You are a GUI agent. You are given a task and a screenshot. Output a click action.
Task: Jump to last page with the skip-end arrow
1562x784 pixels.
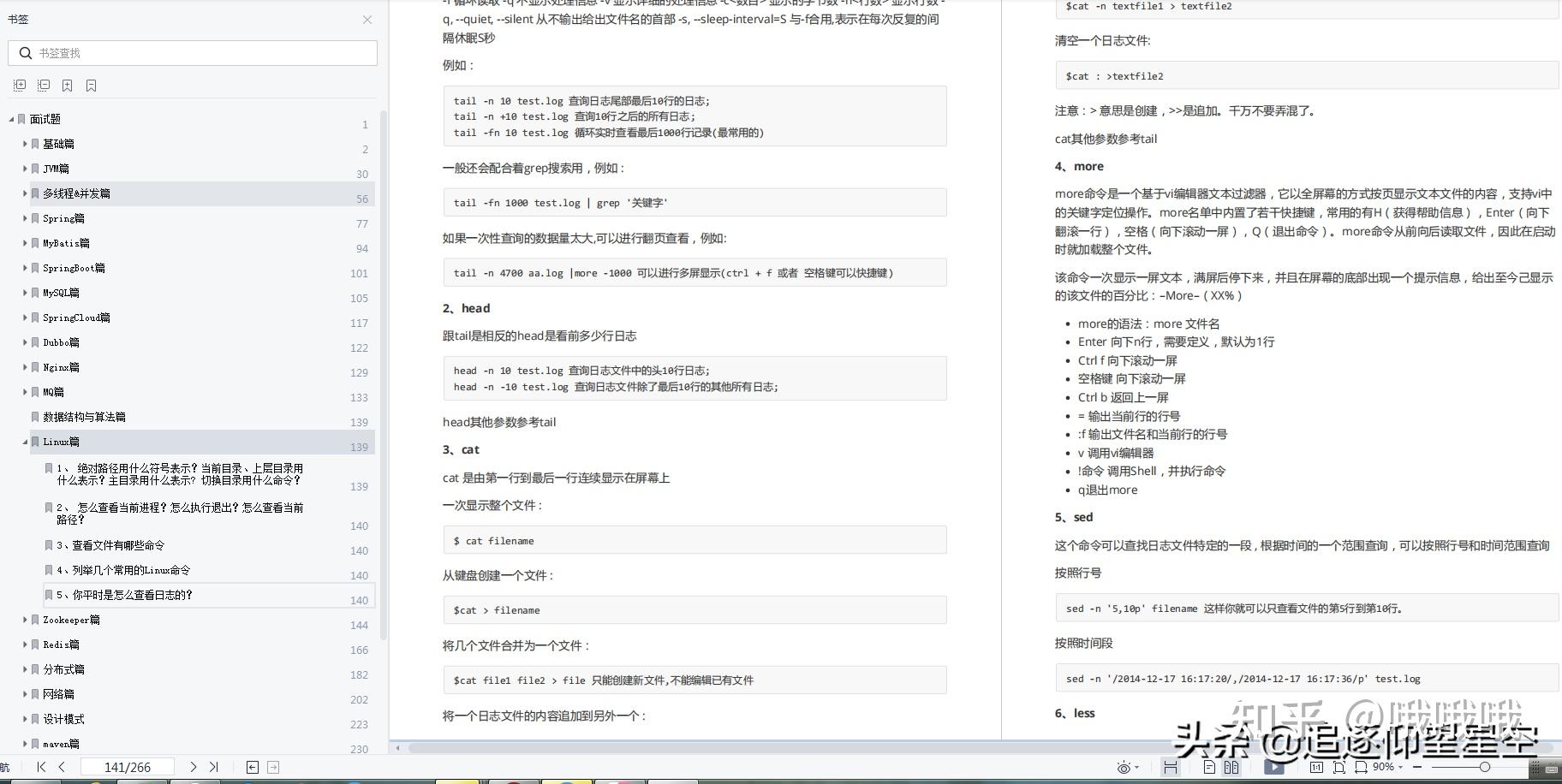tap(214, 767)
